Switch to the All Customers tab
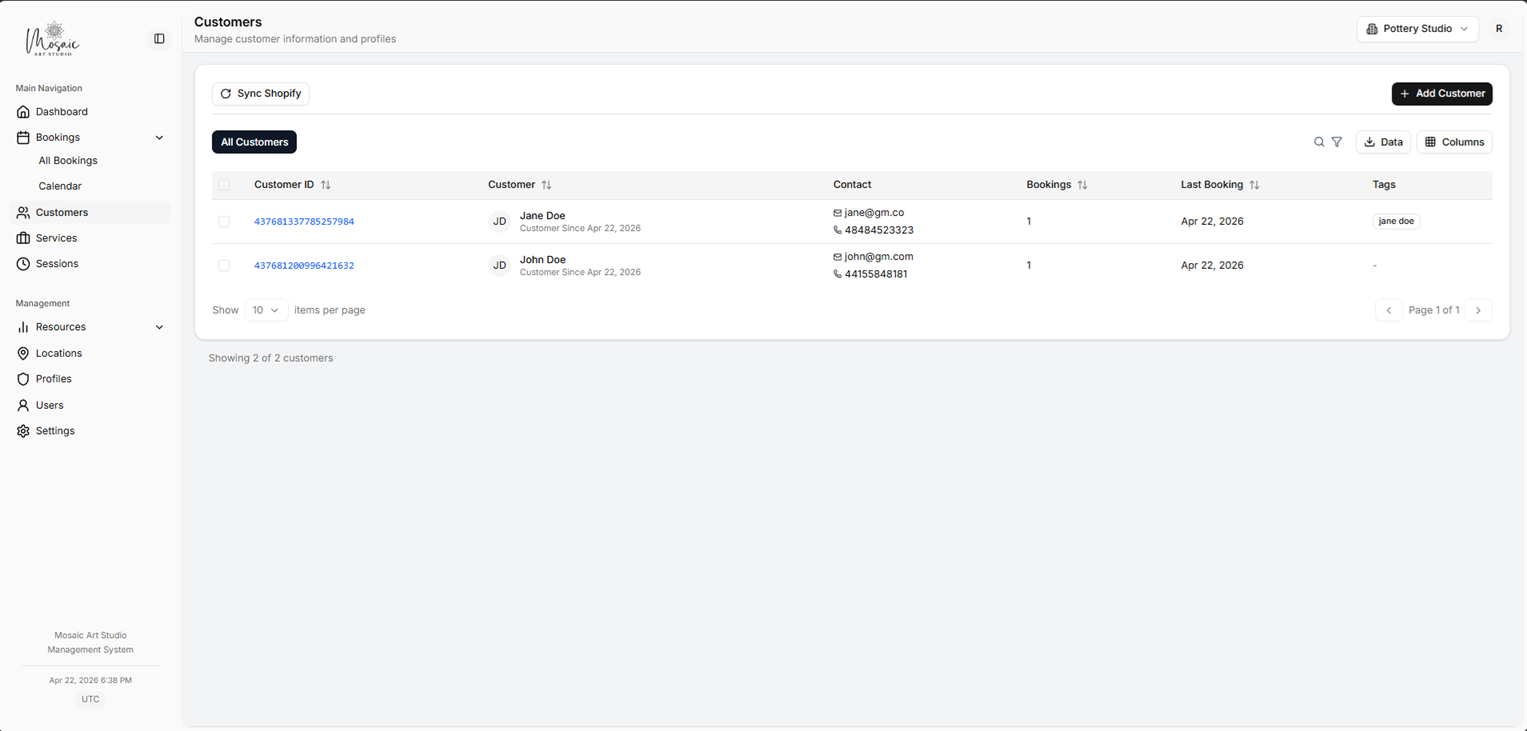 [x=253, y=141]
